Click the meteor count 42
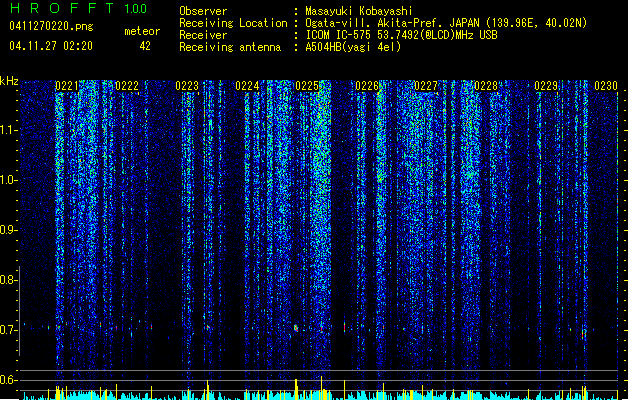This screenshot has height=400, width=629. pos(145,46)
